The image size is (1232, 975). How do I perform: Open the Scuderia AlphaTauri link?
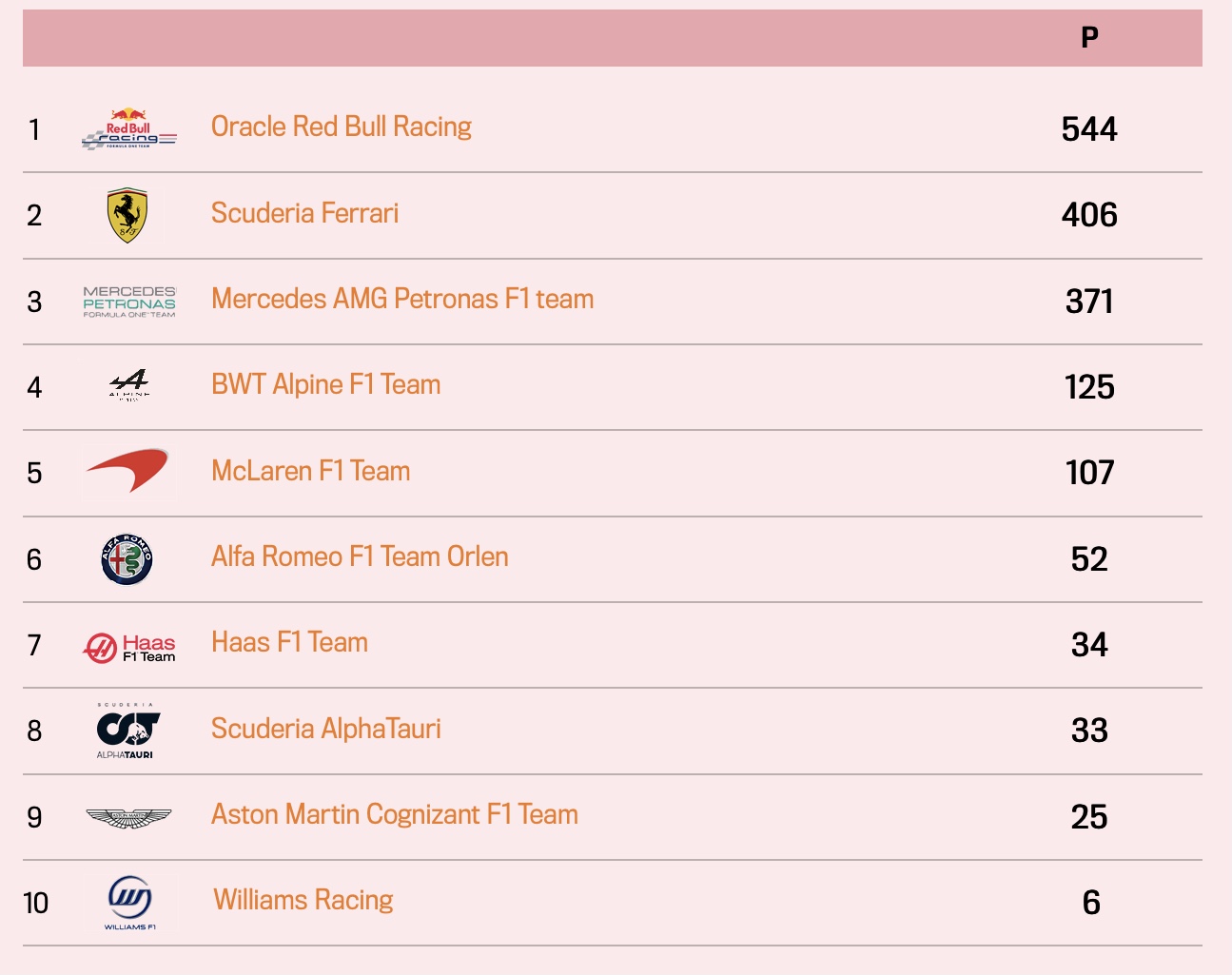[326, 729]
